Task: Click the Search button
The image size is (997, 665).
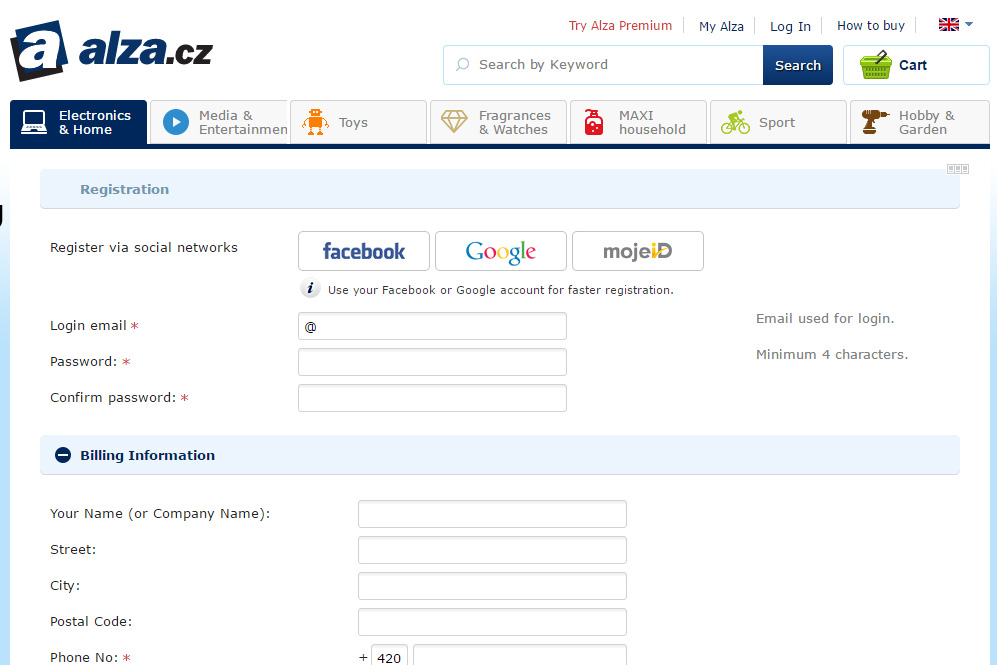Action: 797,65
